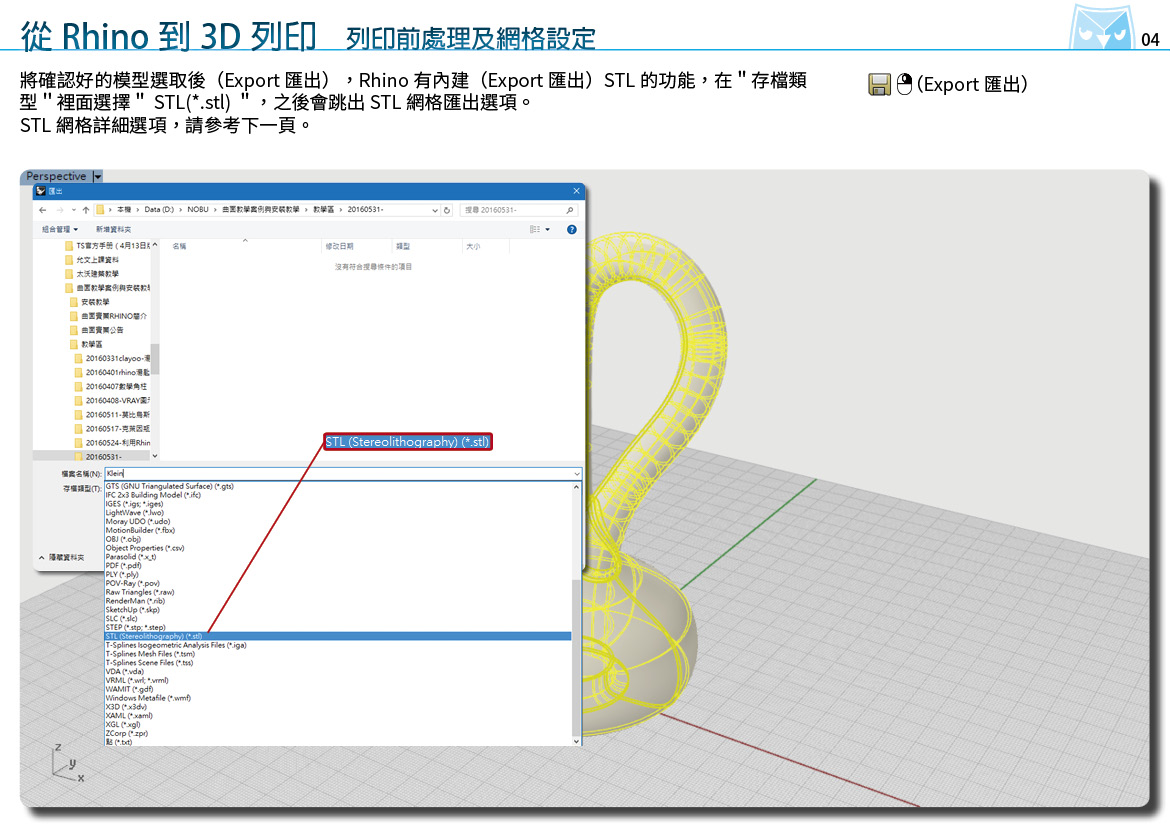The image size is (1170, 827).
Task: Select the 20160408-VRAY folder in the tree
Action: point(112,401)
